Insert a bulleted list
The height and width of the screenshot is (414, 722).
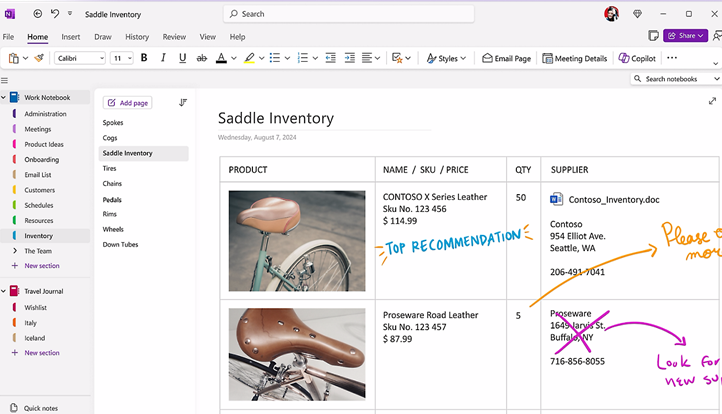coord(275,58)
